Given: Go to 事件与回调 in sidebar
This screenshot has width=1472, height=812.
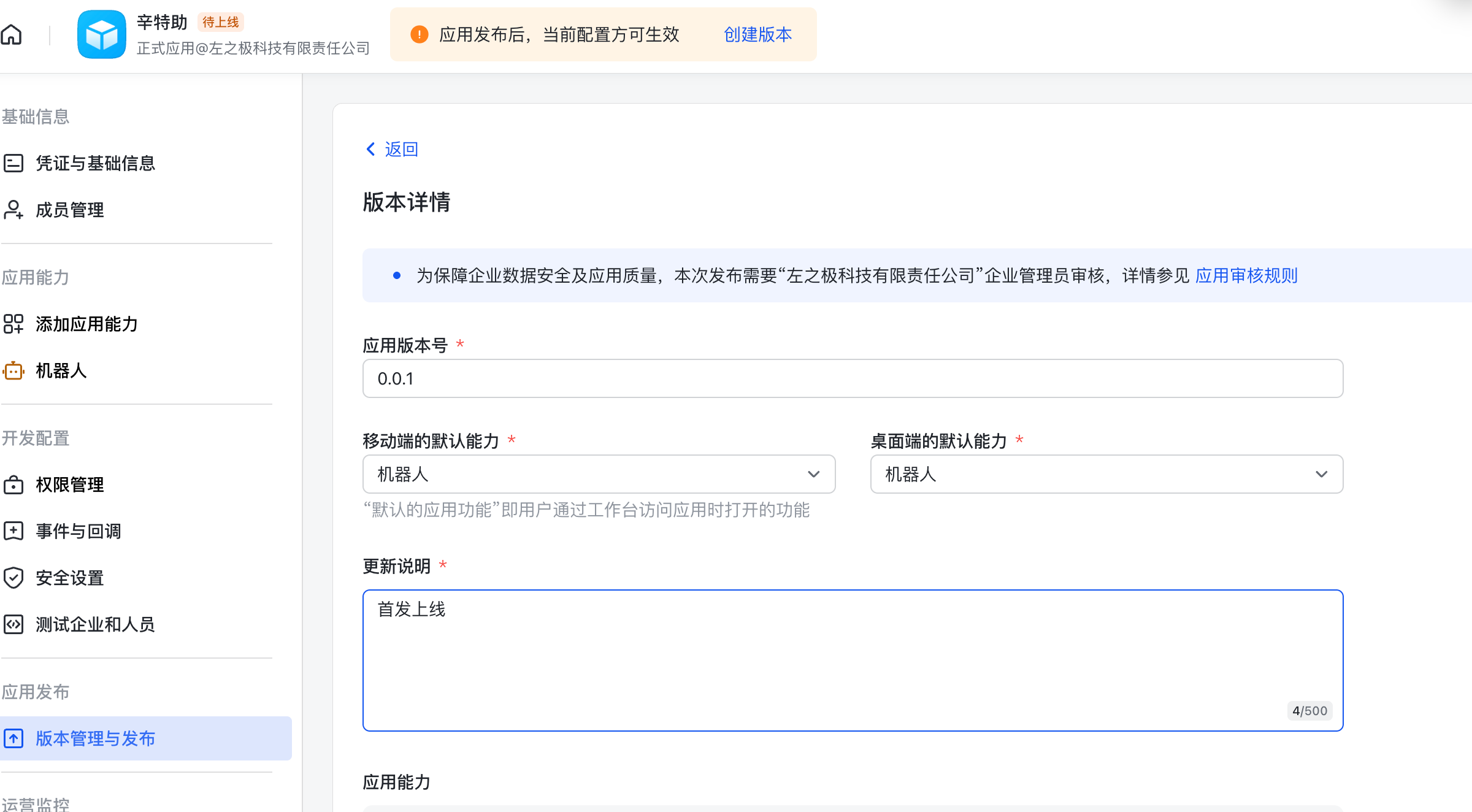Looking at the screenshot, I should [x=79, y=531].
